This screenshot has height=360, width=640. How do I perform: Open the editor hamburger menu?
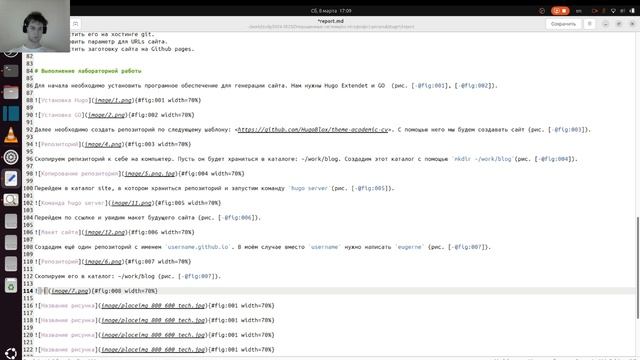[589, 24]
